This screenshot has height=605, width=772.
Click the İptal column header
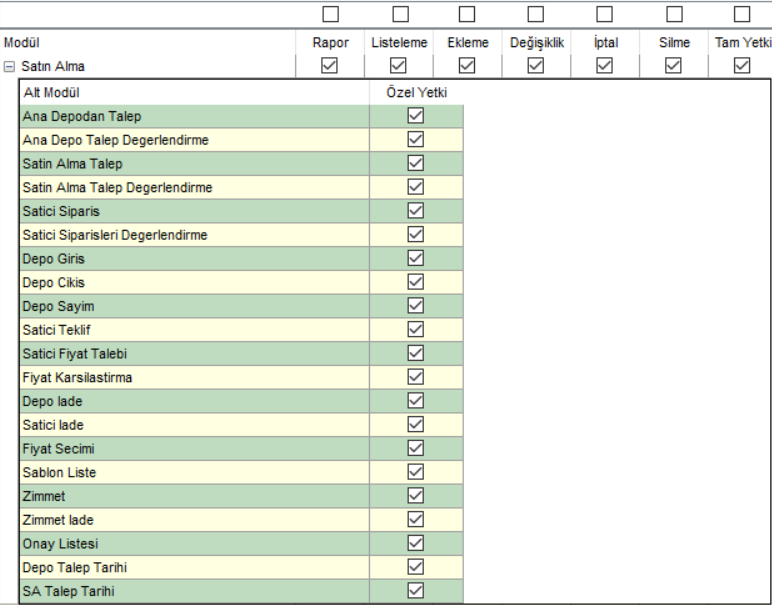point(606,43)
